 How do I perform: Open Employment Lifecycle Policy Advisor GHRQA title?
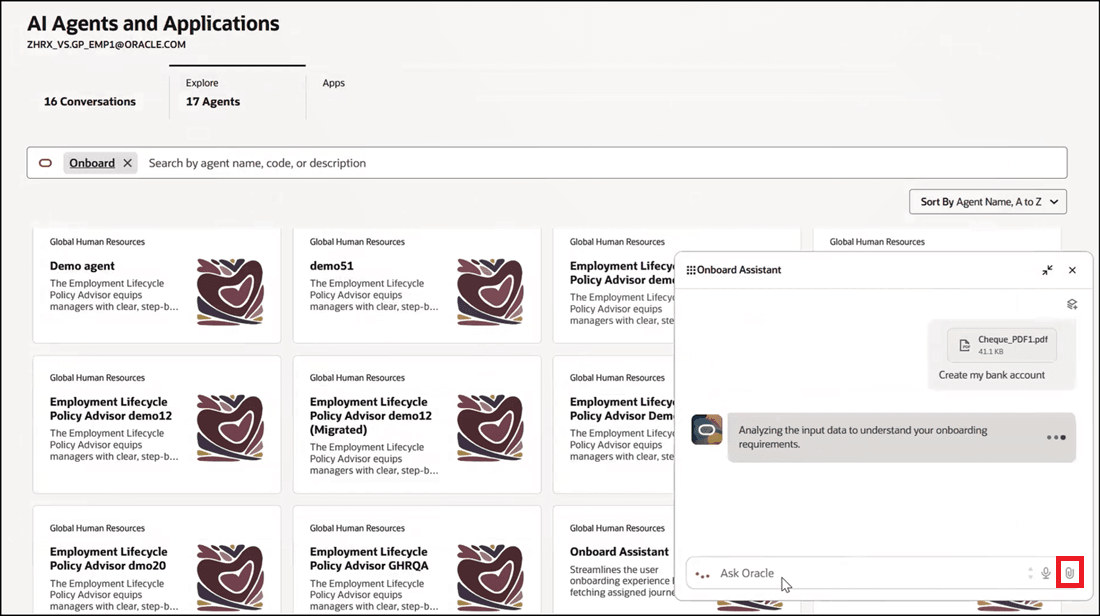tap(369, 559)
